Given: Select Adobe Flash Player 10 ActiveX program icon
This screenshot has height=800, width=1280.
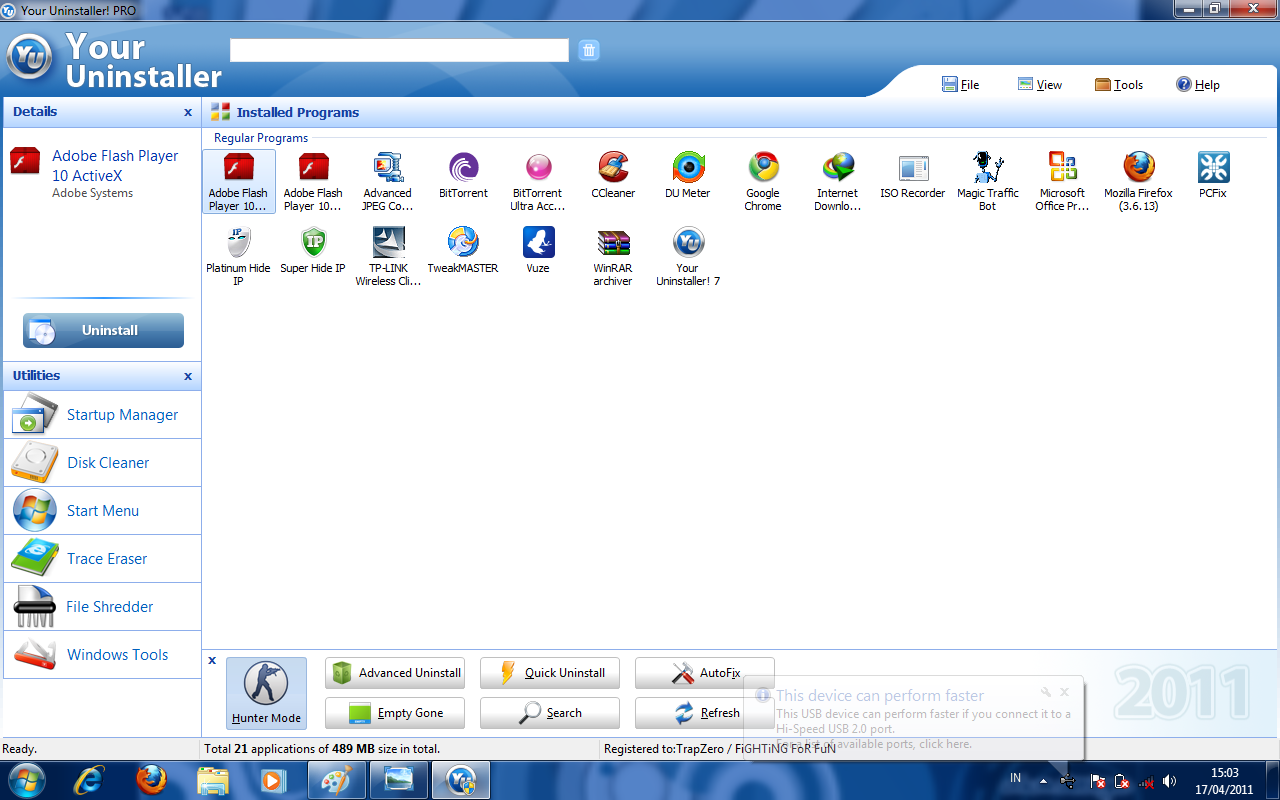Looking at the screenshot, I should tap(238, 182).
